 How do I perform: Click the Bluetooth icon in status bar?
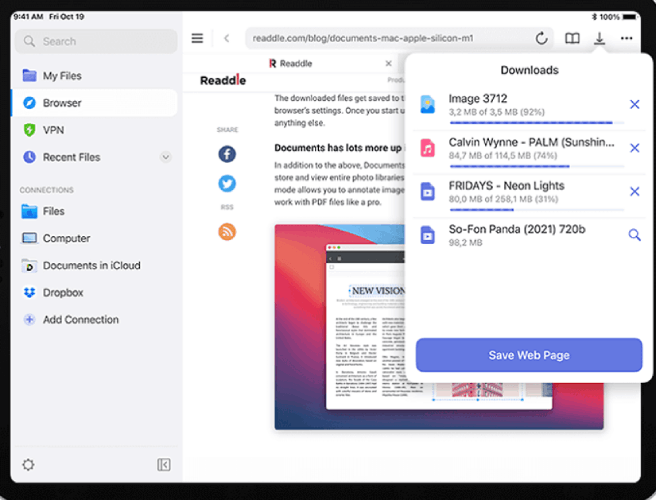(594, 17)
